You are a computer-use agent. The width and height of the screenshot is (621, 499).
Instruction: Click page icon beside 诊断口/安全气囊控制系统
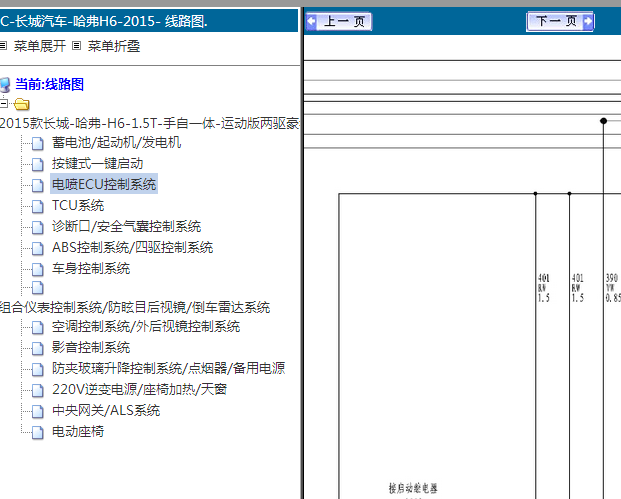pyautogui.click(x=38, y=227)
